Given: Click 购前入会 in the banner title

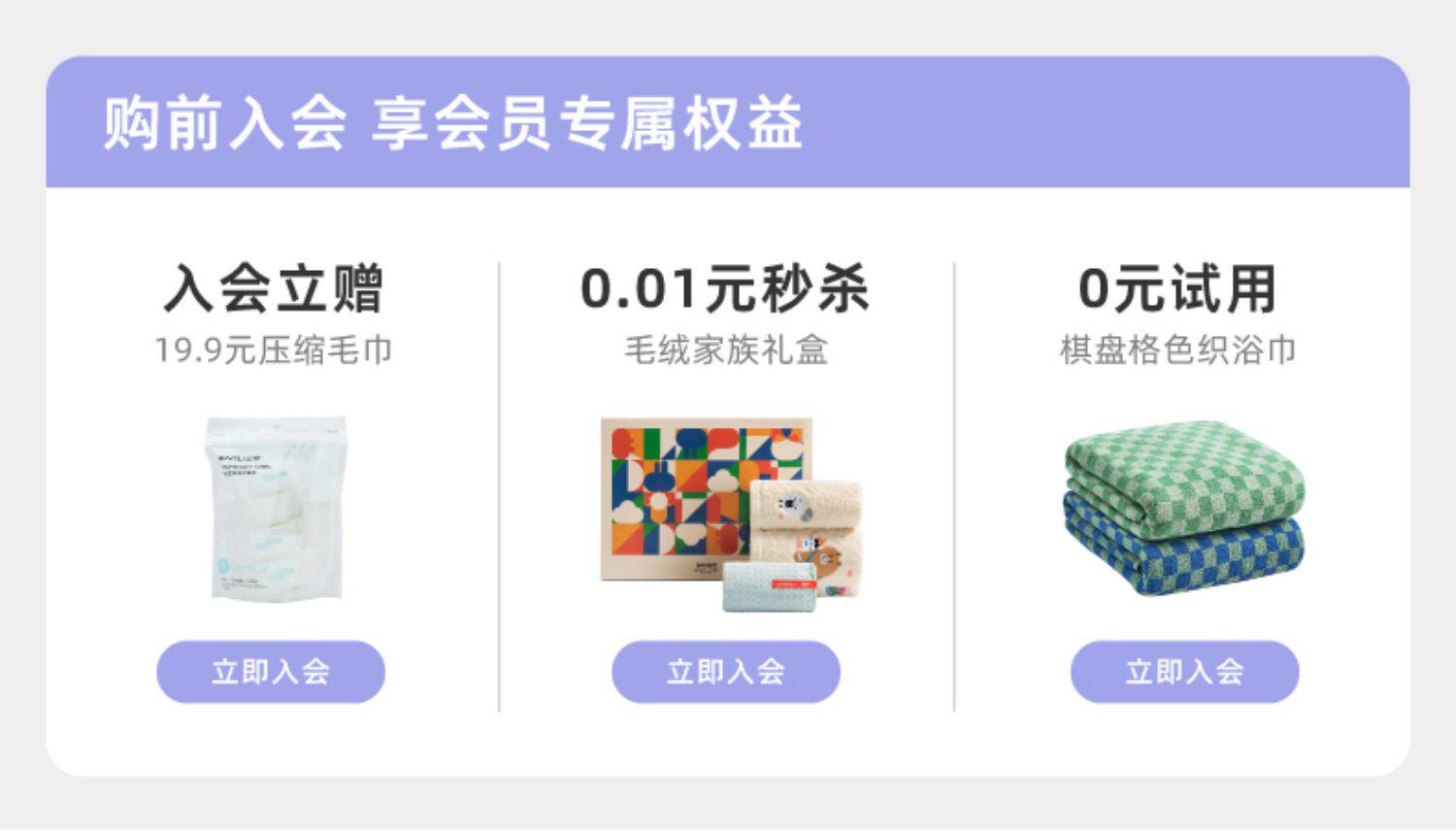Looking at the screenshot, I should tap(225, 123).
